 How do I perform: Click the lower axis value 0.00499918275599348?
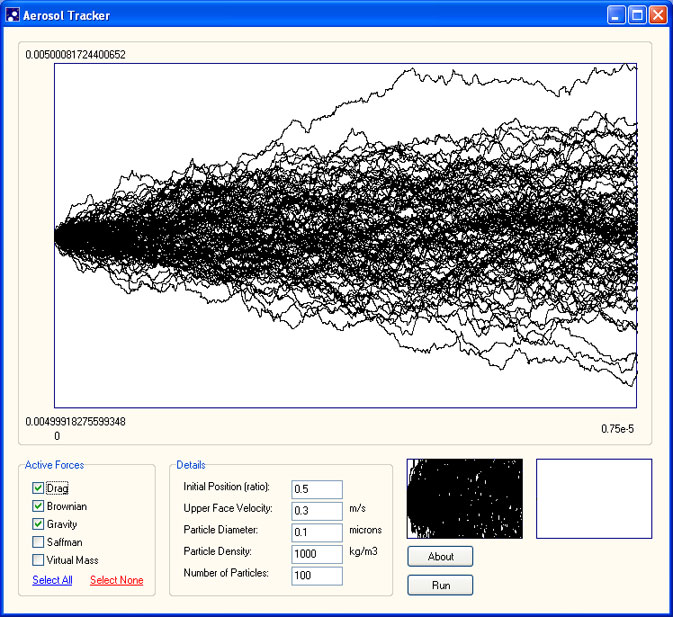(76, 421)
